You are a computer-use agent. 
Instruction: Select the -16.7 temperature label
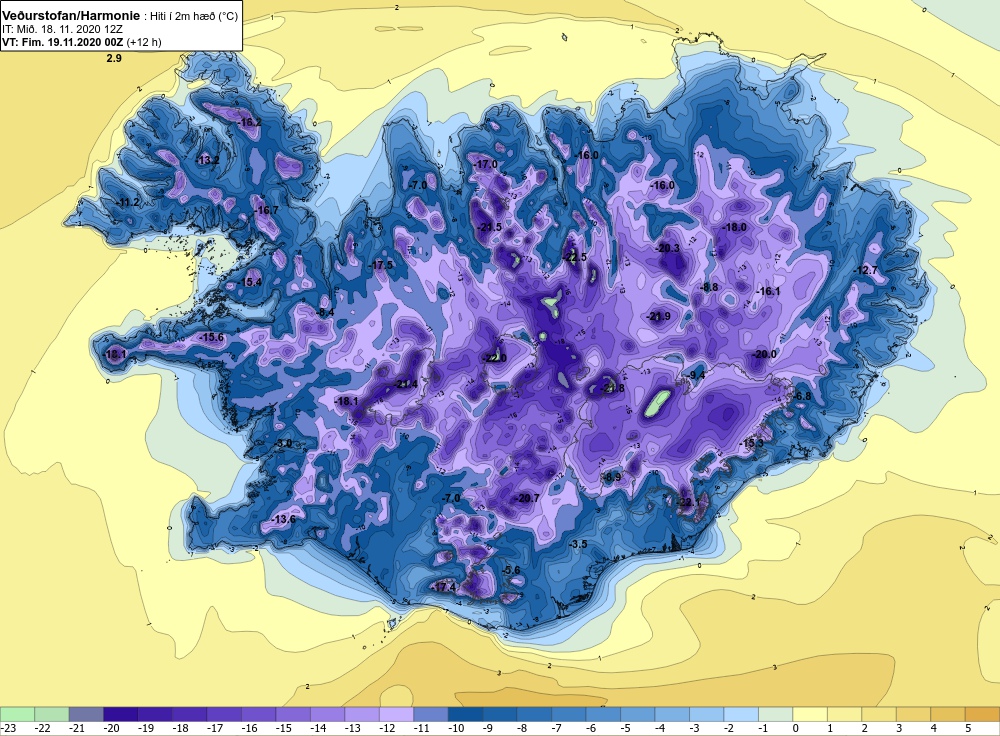click(x=266, y=210)
